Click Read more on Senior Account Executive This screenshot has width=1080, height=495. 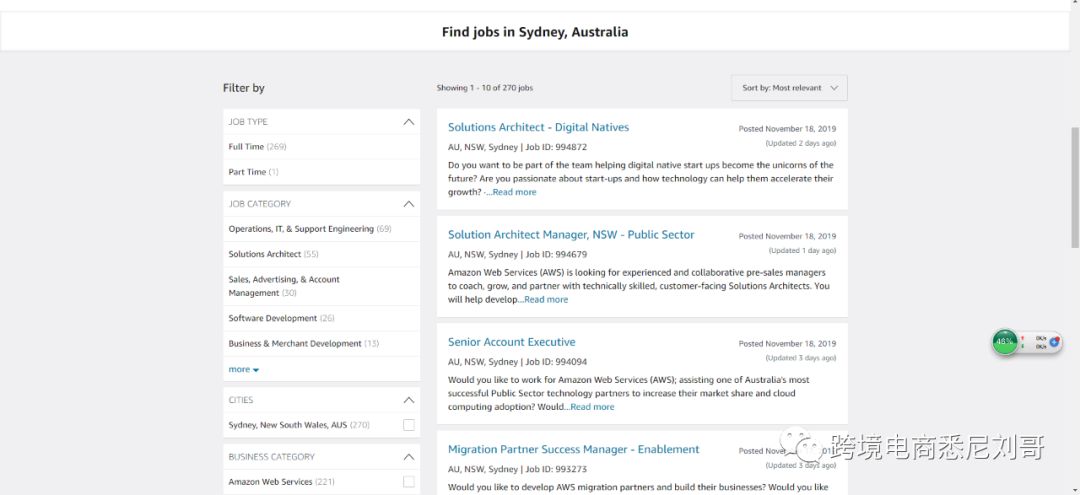point(592,407)
